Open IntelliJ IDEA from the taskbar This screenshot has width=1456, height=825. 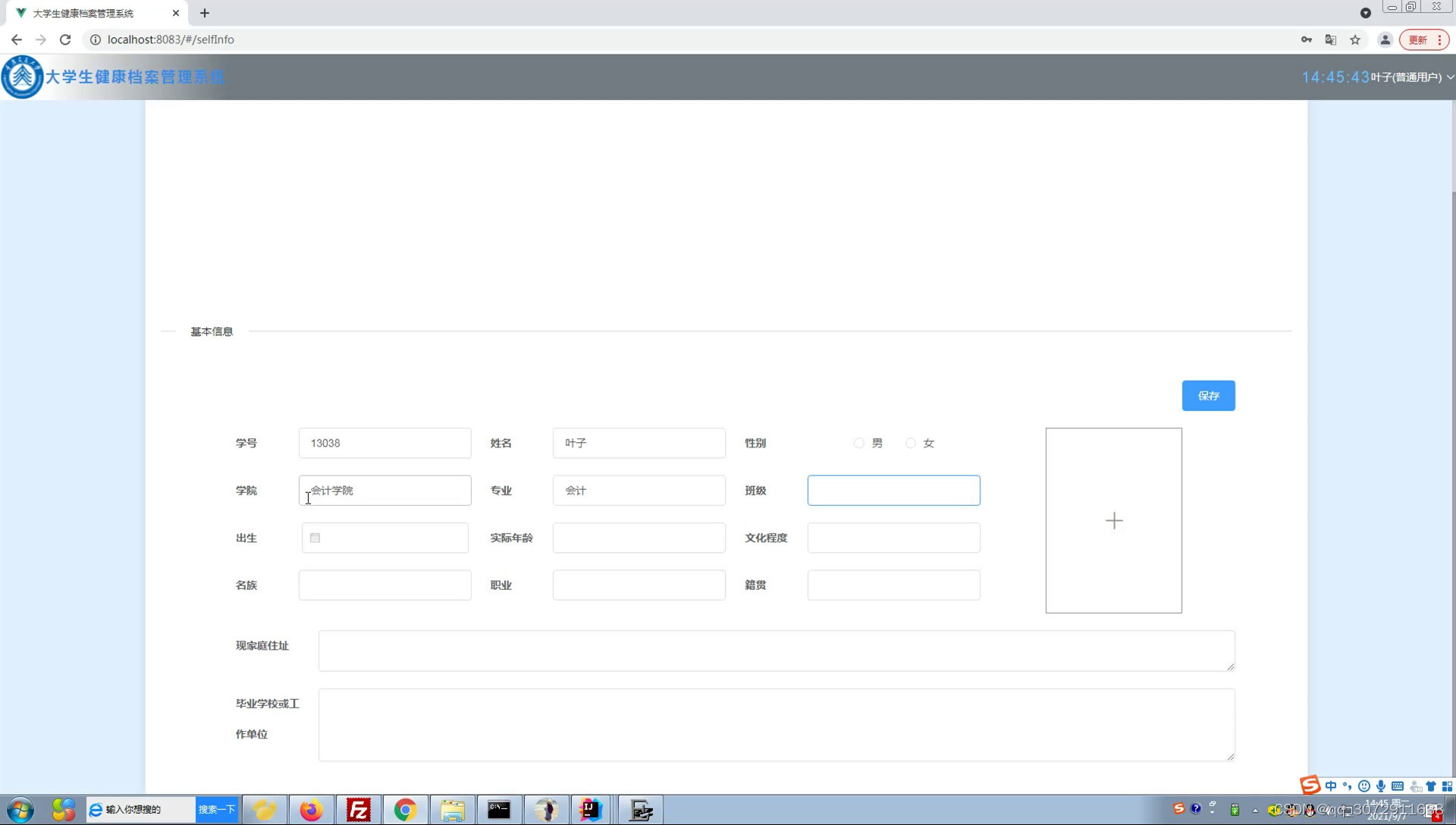coord(590,810)
